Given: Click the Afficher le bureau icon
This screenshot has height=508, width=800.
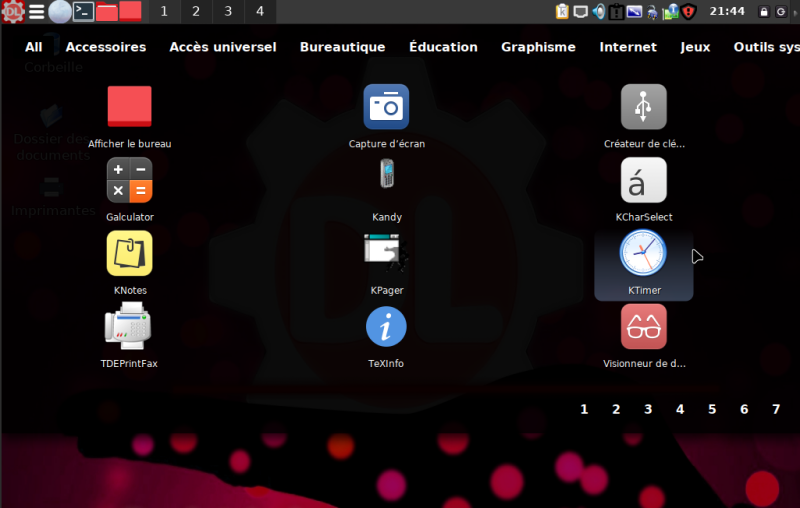Looking at the screenshot, I should point(130,108).
